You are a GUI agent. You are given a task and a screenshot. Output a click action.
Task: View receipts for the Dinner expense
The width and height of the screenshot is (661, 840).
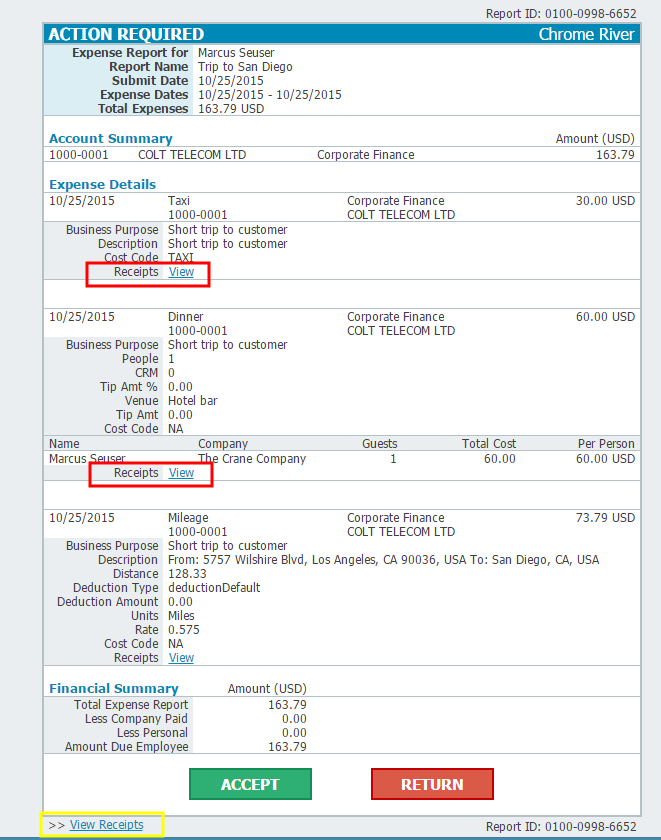click(181, 473)
